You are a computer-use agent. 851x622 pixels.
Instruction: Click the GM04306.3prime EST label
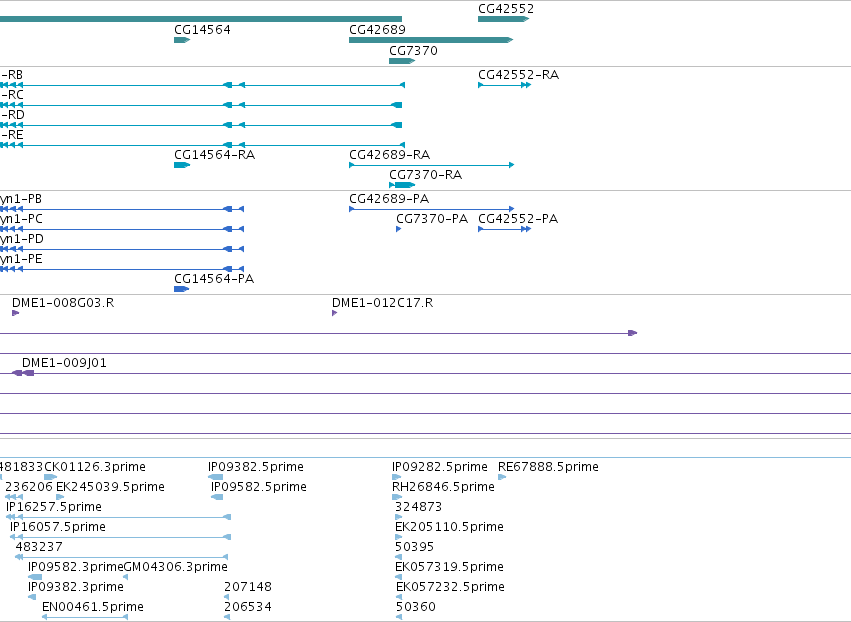(x=176, y=567)
